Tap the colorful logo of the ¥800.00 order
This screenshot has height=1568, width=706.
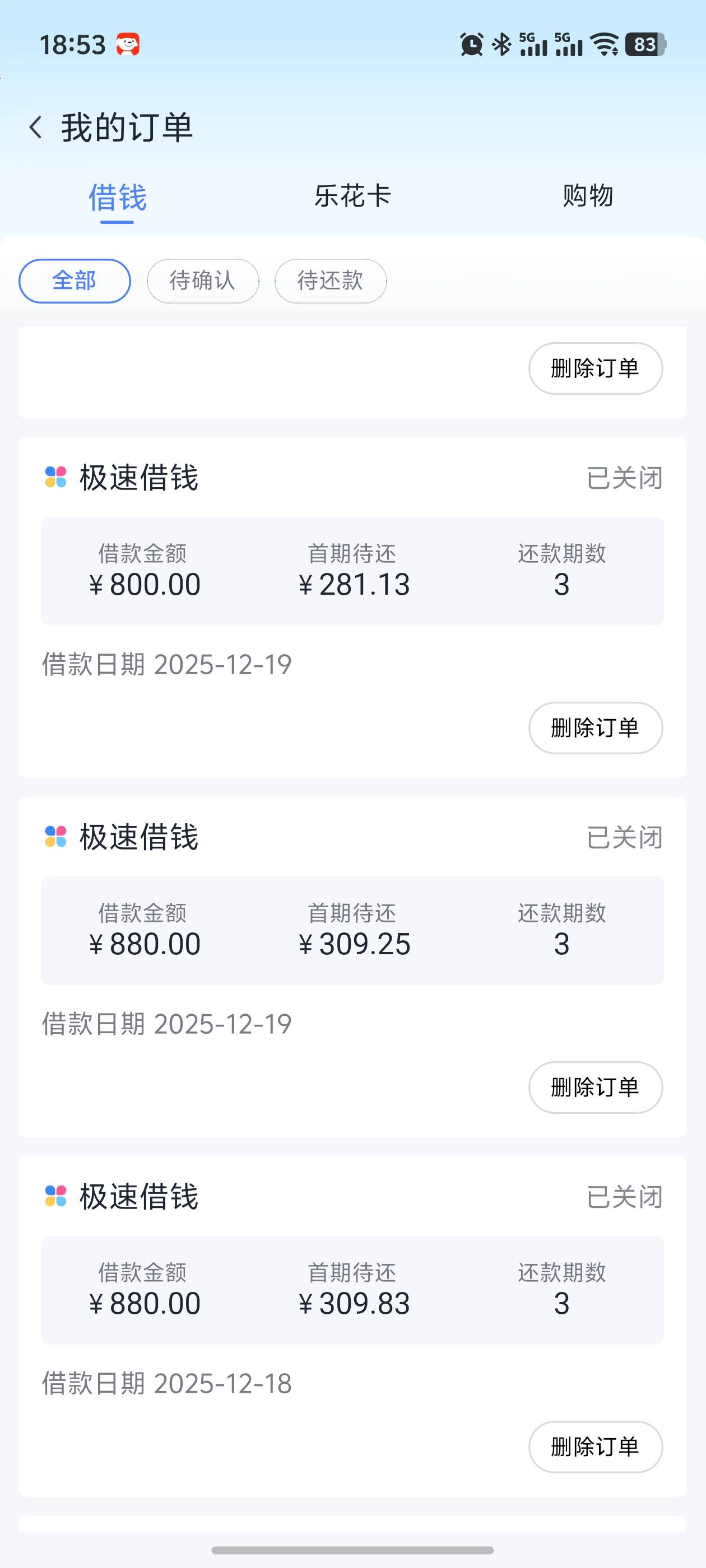coord(56,477)
